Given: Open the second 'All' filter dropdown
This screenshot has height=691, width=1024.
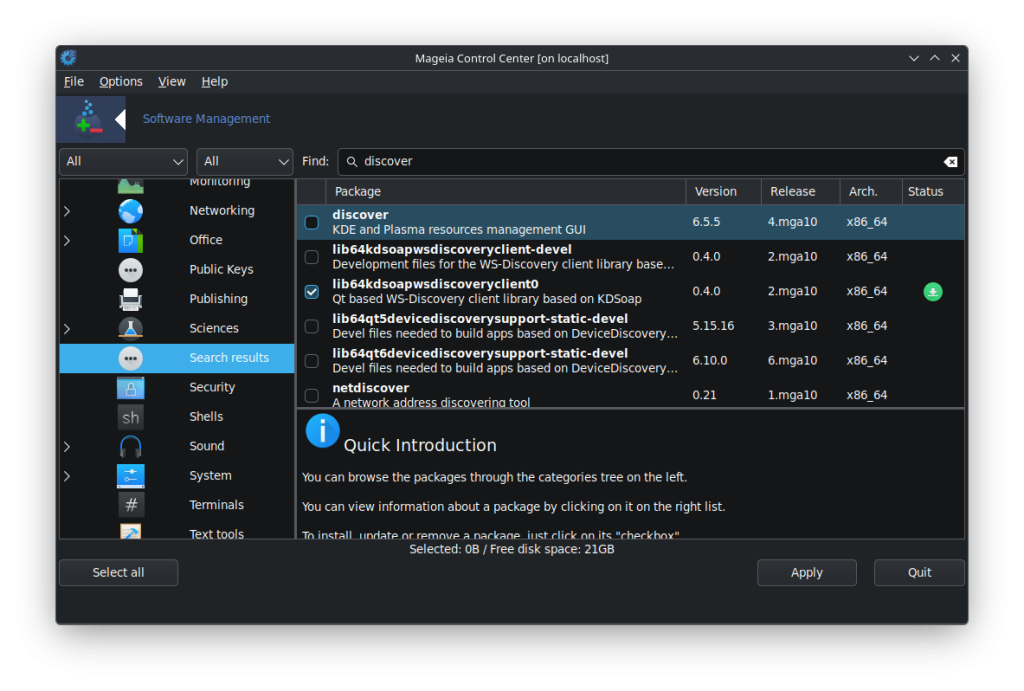Looking at the screenshot, I should [244, 162].
